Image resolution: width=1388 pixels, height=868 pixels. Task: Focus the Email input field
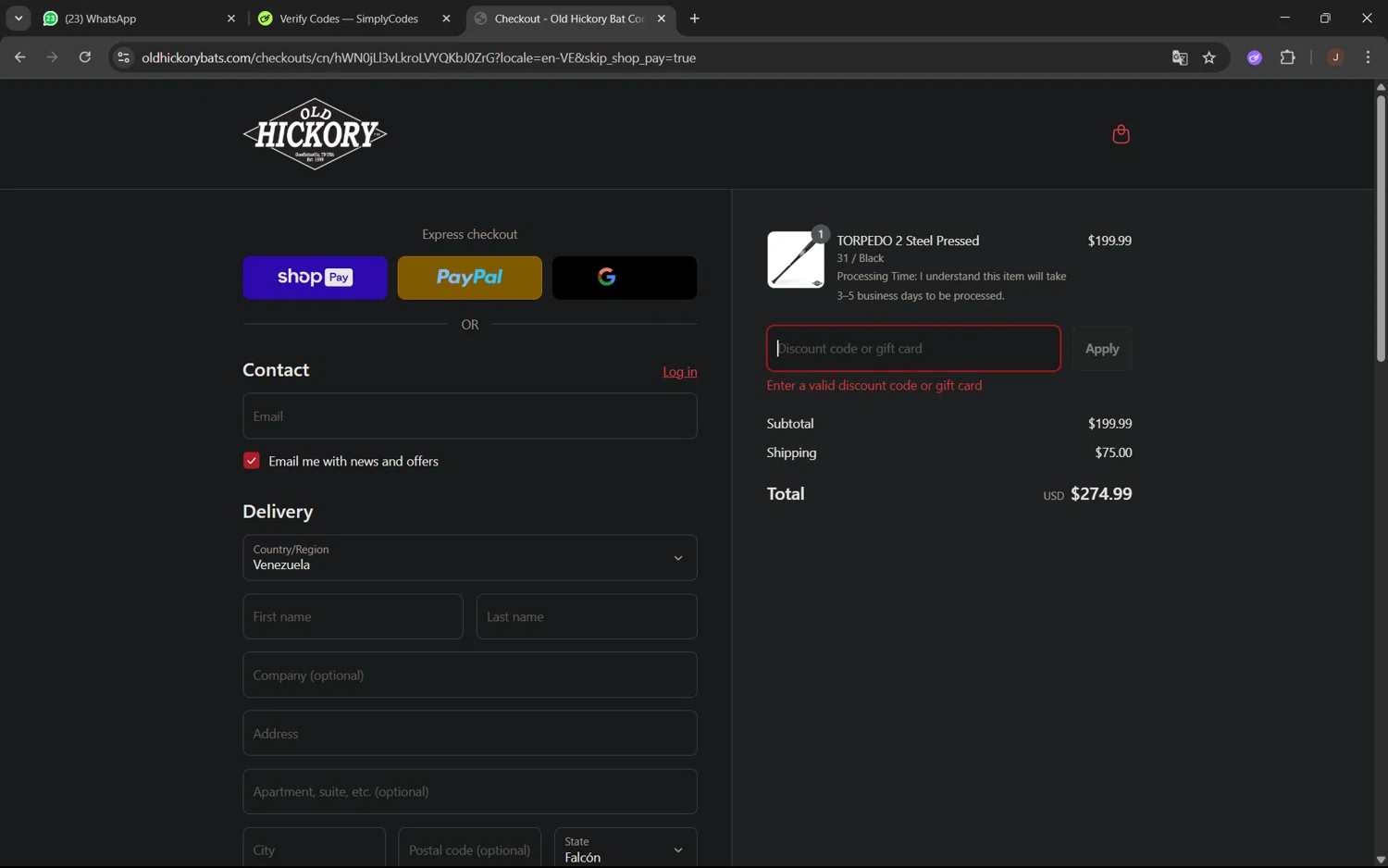point(470,416)
